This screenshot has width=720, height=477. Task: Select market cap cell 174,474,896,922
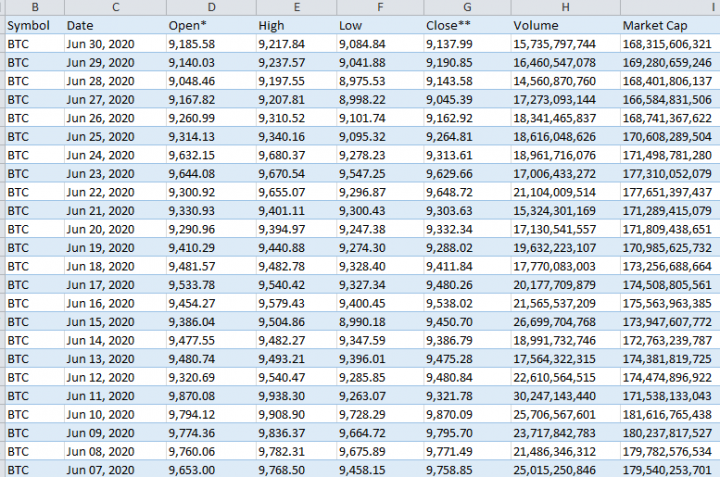pos(670,377)
